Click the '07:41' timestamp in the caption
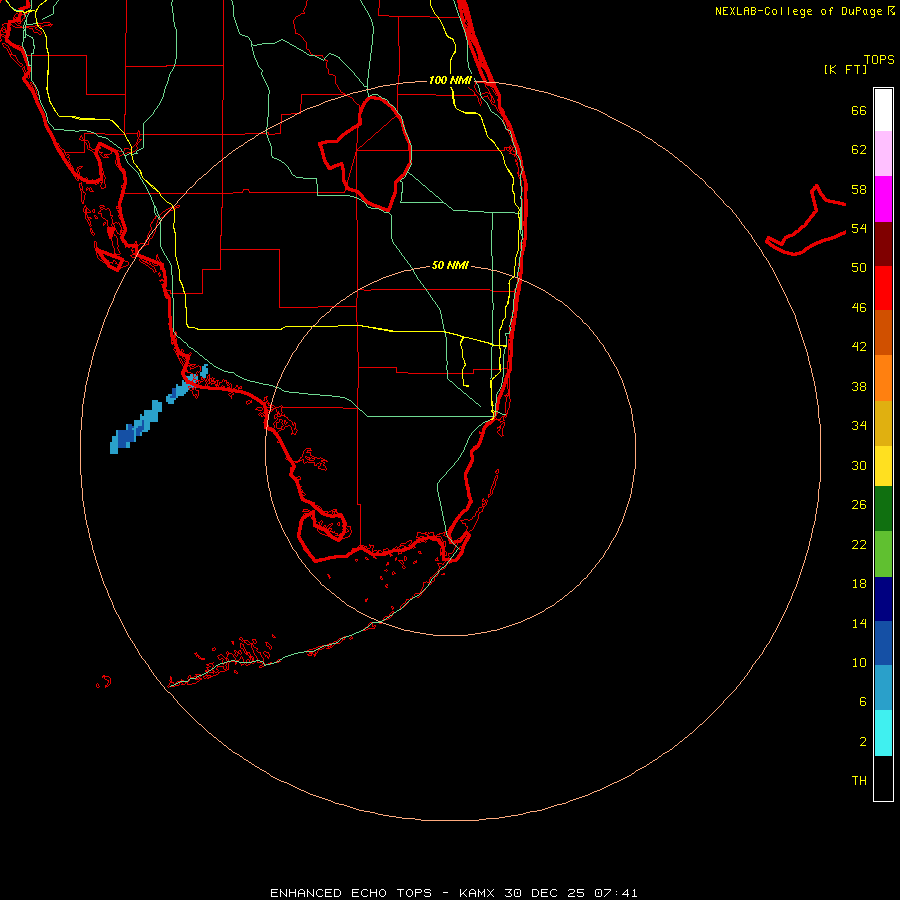 click(615, 893)
